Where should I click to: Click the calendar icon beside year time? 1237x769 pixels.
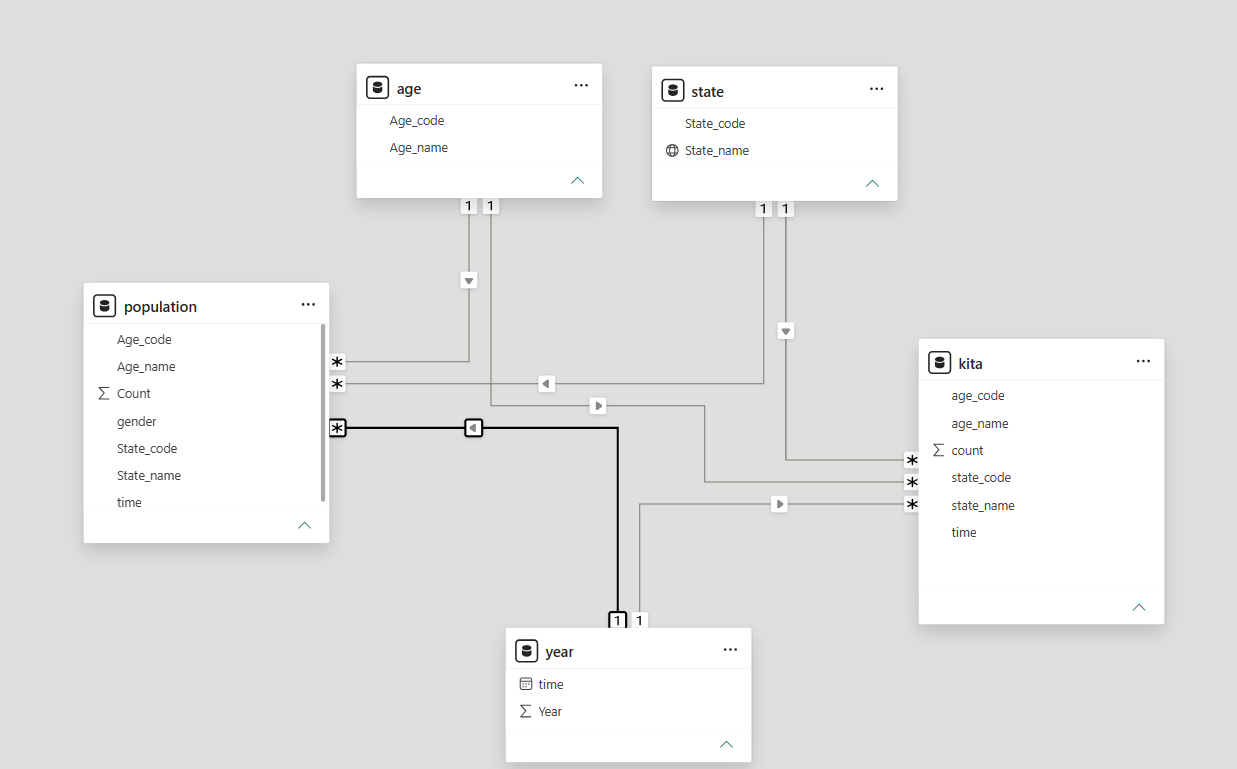tap(526, 685)
